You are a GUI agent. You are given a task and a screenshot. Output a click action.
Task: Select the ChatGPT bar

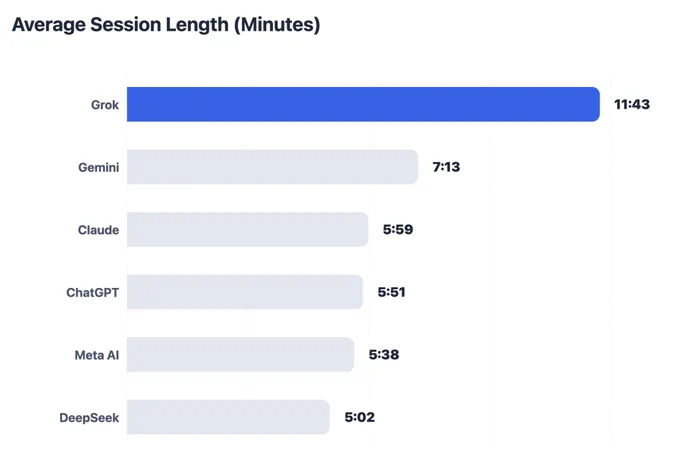tap(245, 292)
